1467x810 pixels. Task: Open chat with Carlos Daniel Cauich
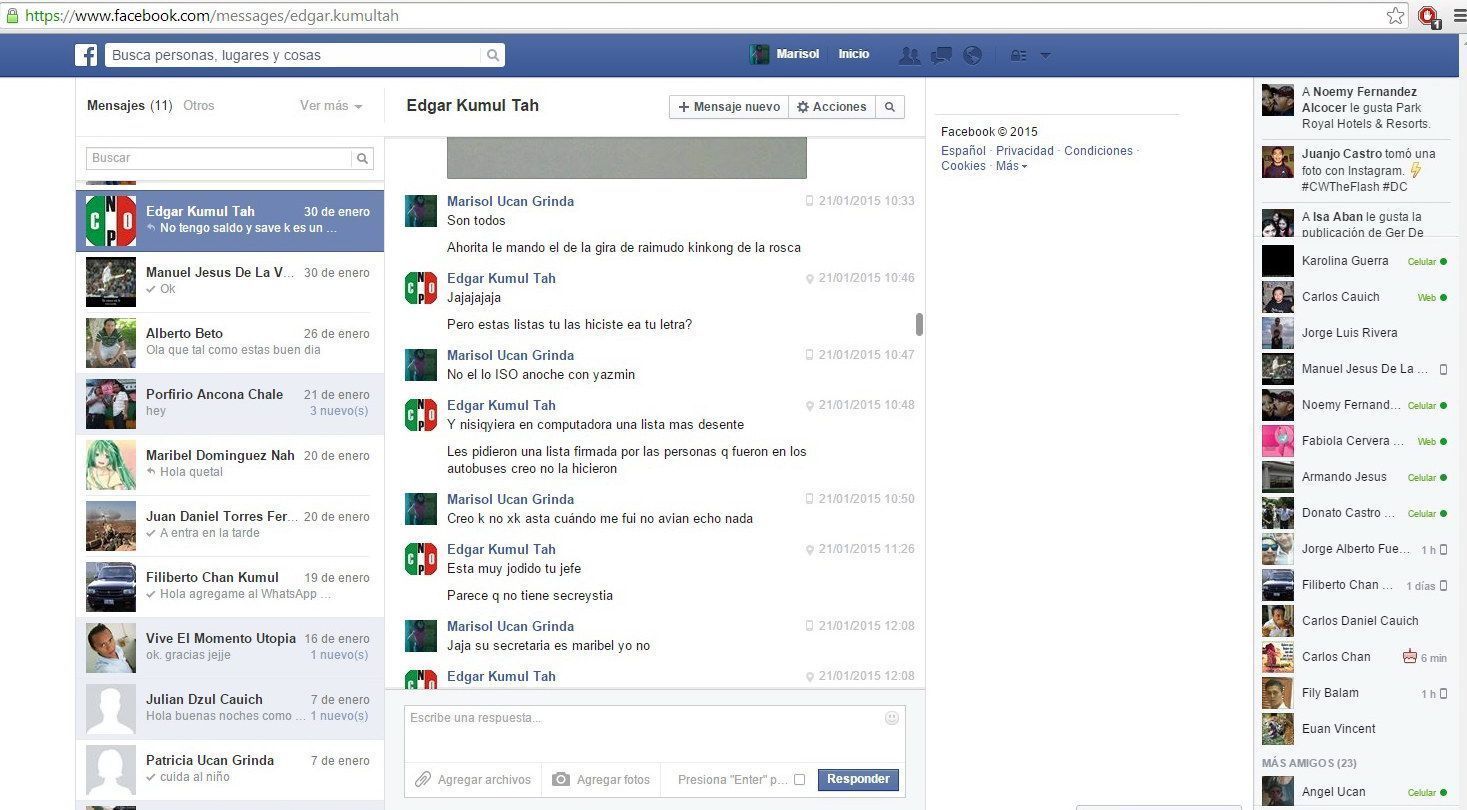point(1355,621)
